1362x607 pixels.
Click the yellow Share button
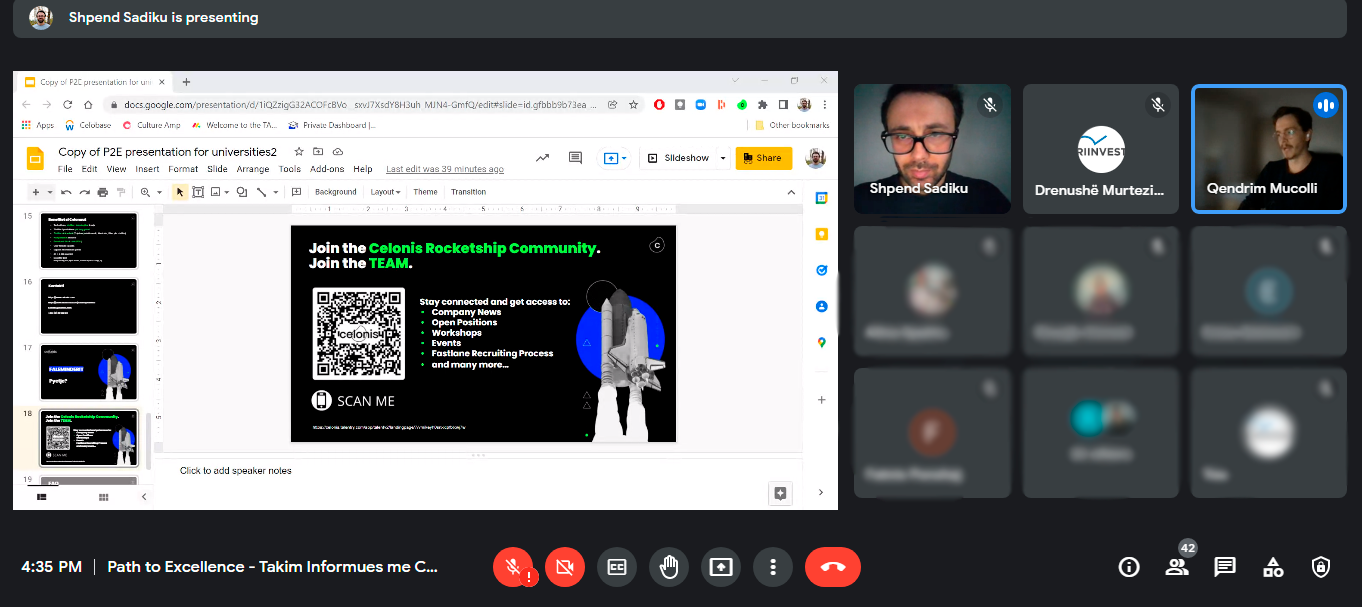763,158
